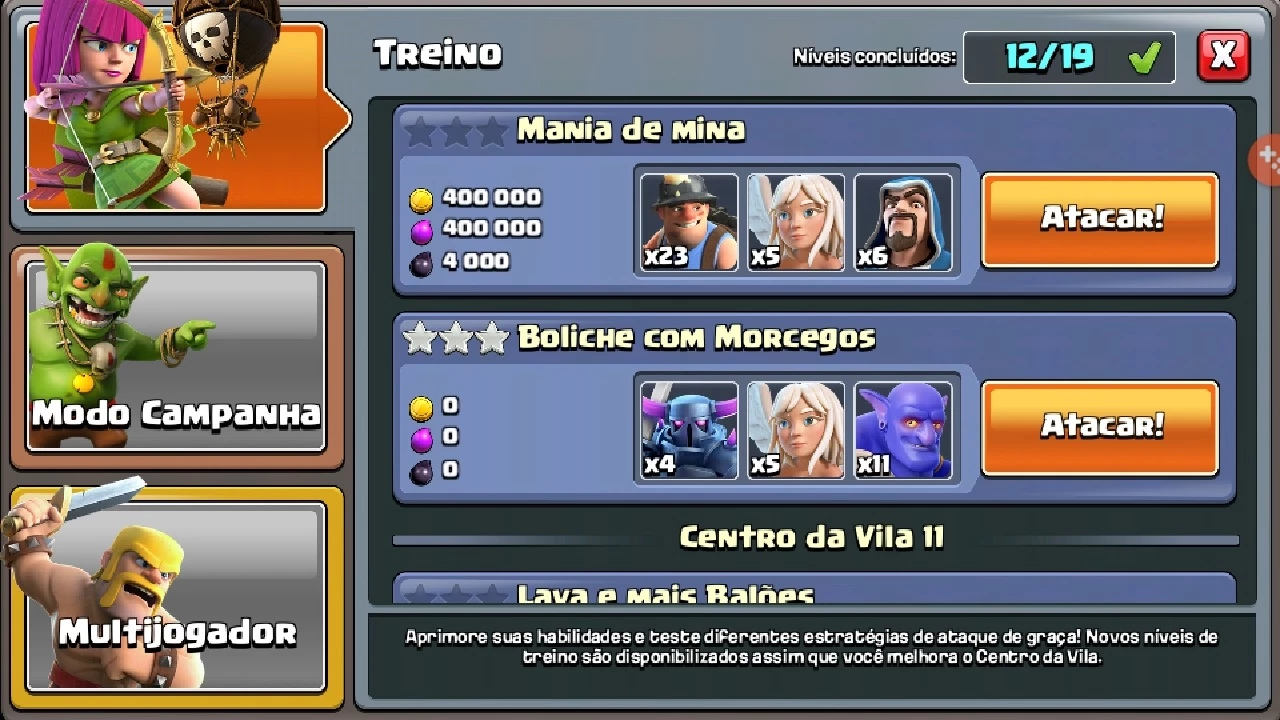Attack the Mania de Mina level
The image size is (1280, 720).
(1100, 220)
